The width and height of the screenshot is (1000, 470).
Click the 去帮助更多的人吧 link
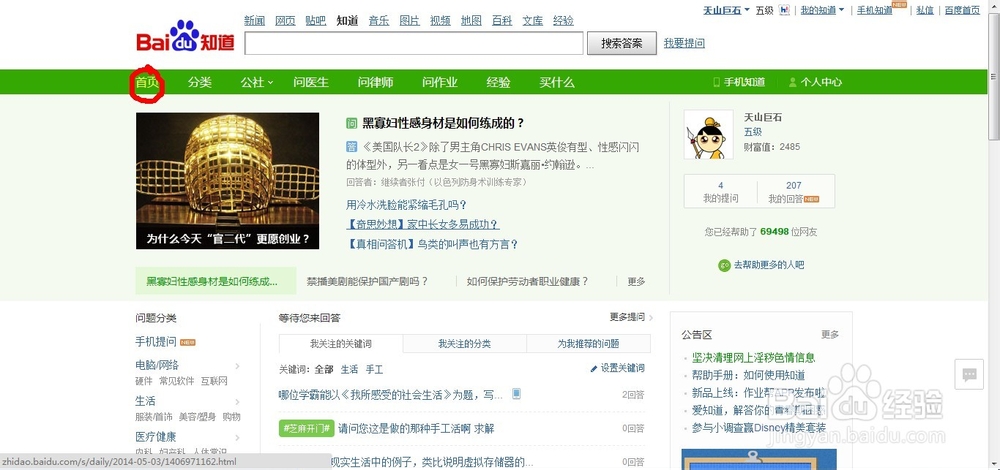[769, 265]
